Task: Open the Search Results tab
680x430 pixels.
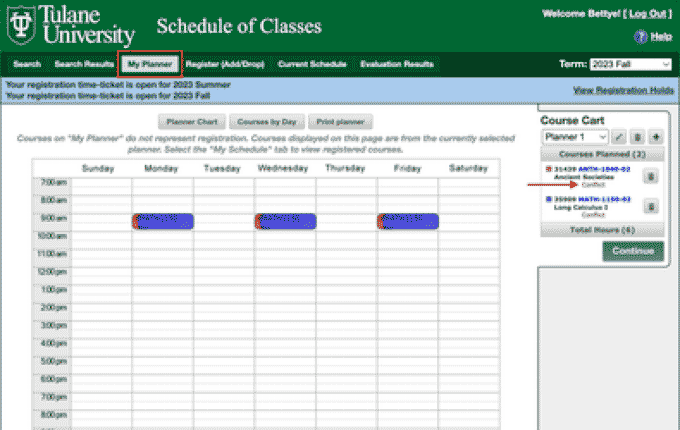Action: [x=84, y=64]
